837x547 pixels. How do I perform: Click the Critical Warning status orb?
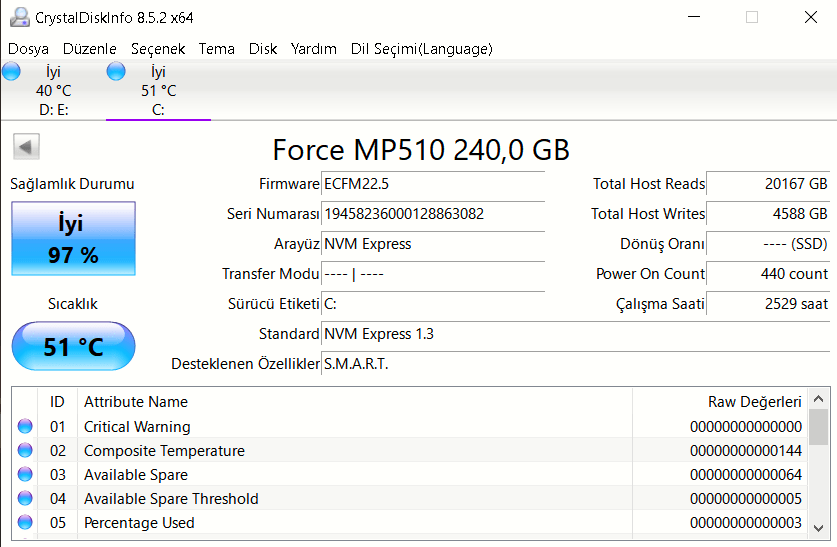click(25, 427)
